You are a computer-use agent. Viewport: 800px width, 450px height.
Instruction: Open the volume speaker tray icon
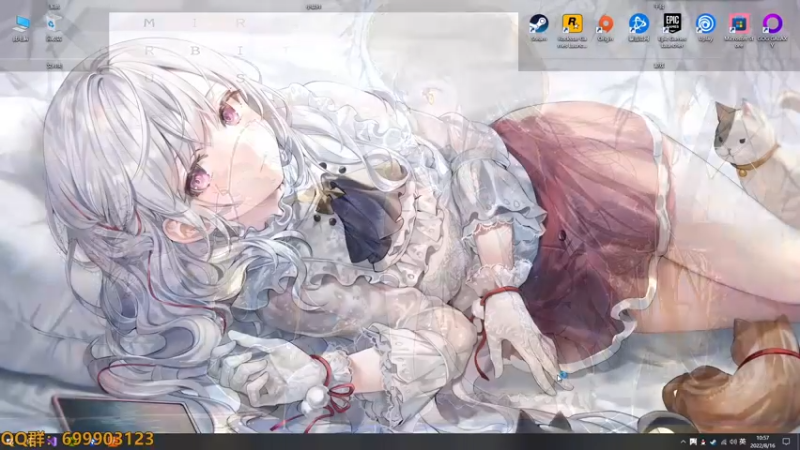pos(734,442)
